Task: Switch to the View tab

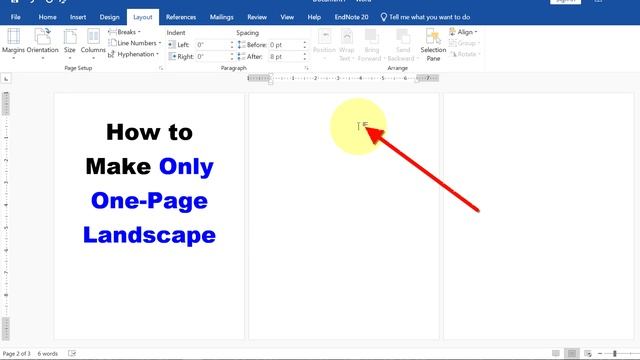Action: pos(287,17)
